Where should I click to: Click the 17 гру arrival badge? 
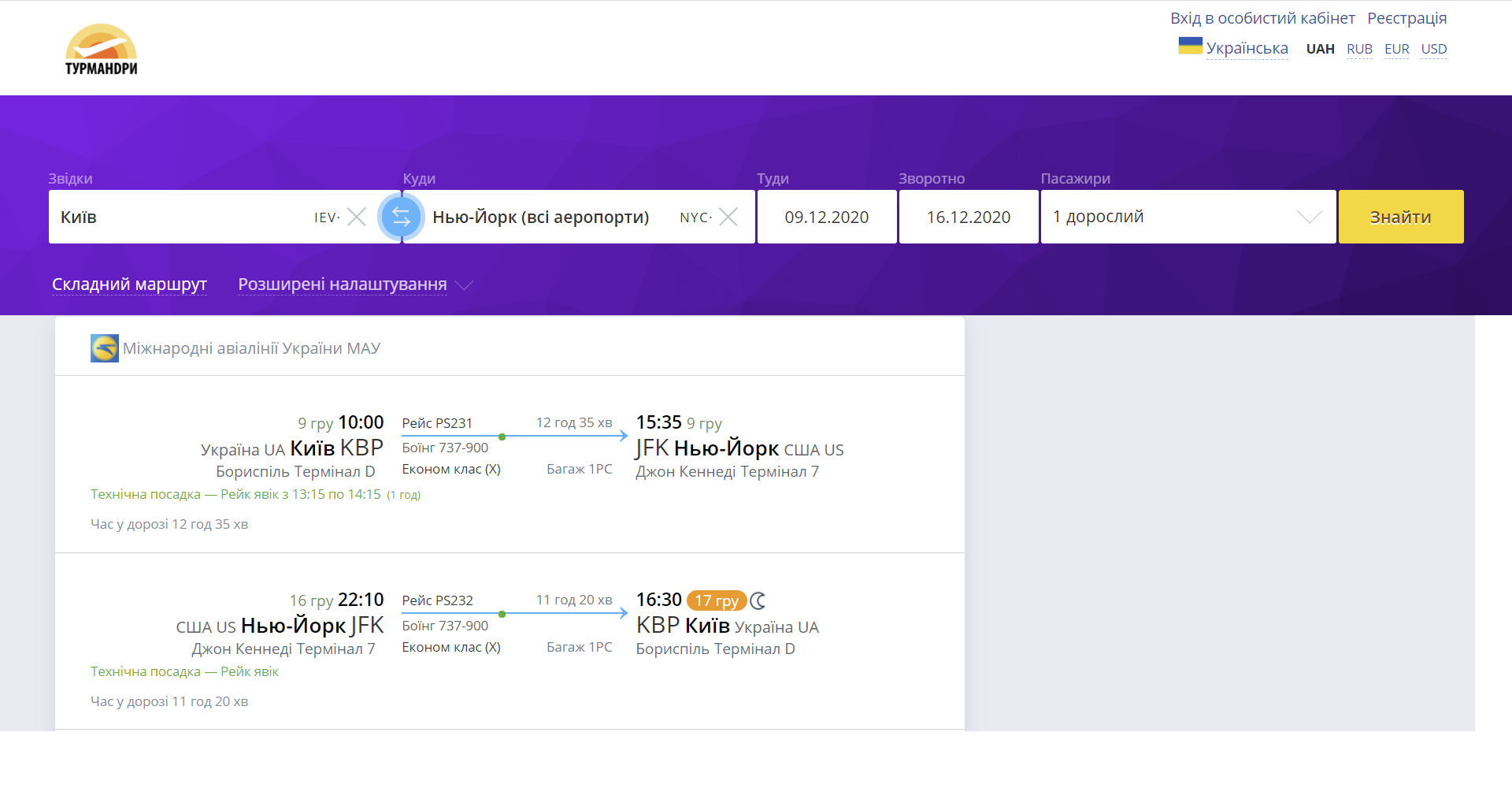pyautogui.click(x=716, y=600)
